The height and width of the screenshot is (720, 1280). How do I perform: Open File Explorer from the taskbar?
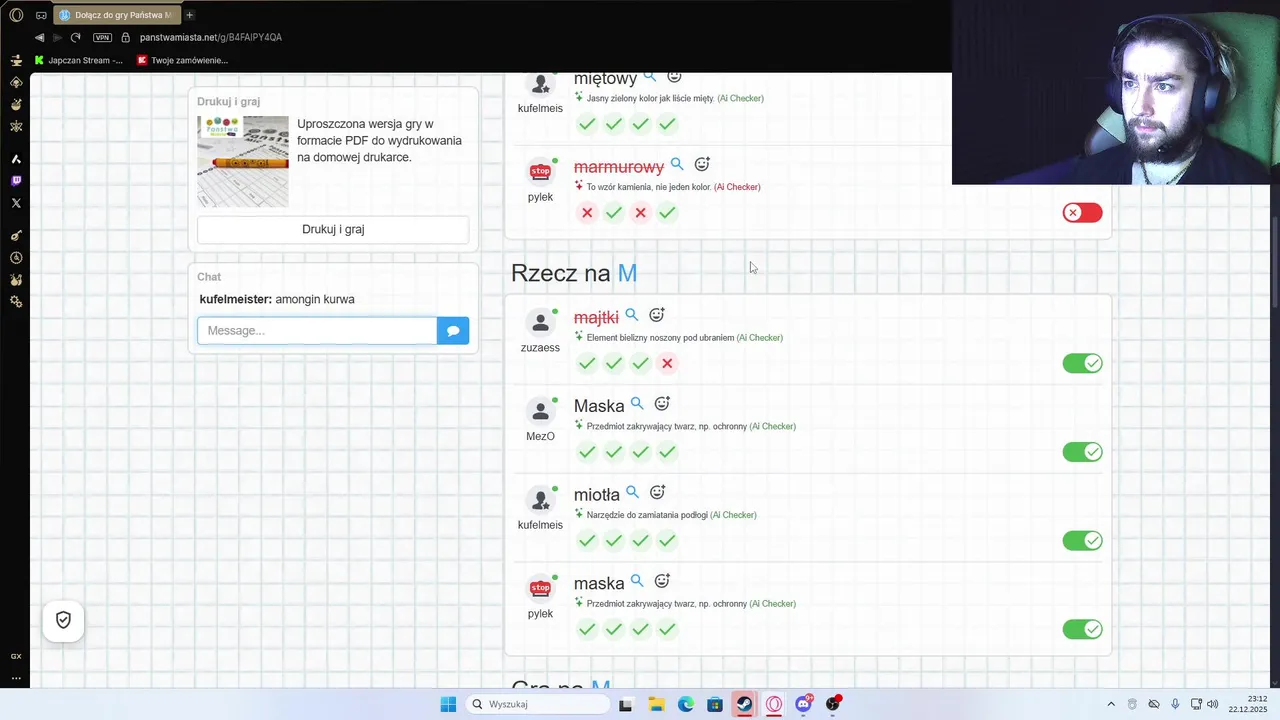(656, 704)
